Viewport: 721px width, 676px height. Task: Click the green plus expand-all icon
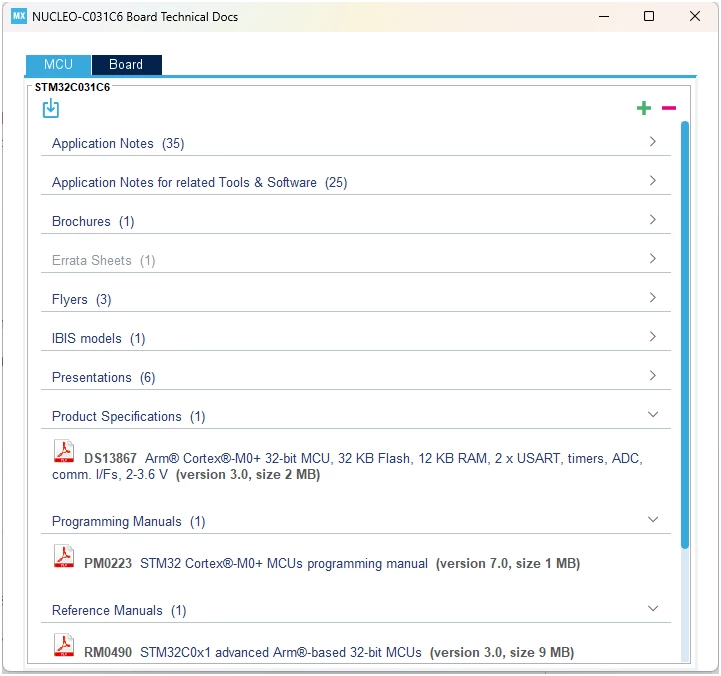(644, 108)
